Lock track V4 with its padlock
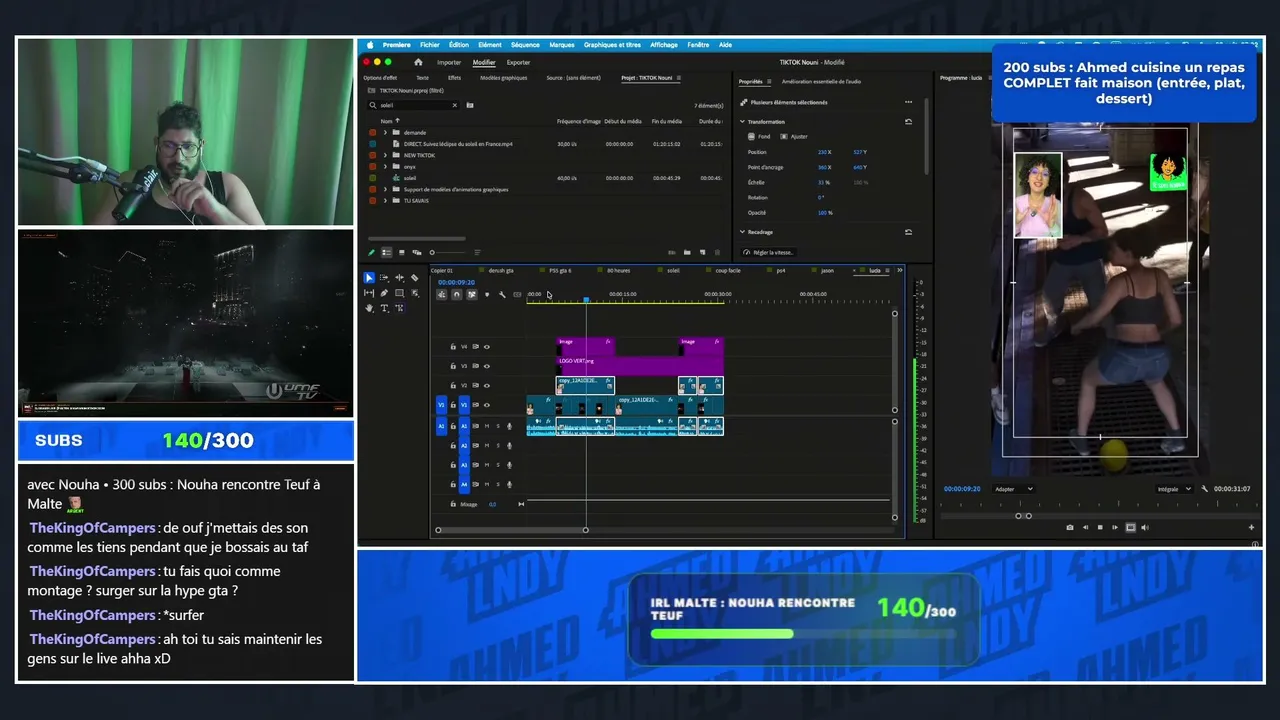 453,347
